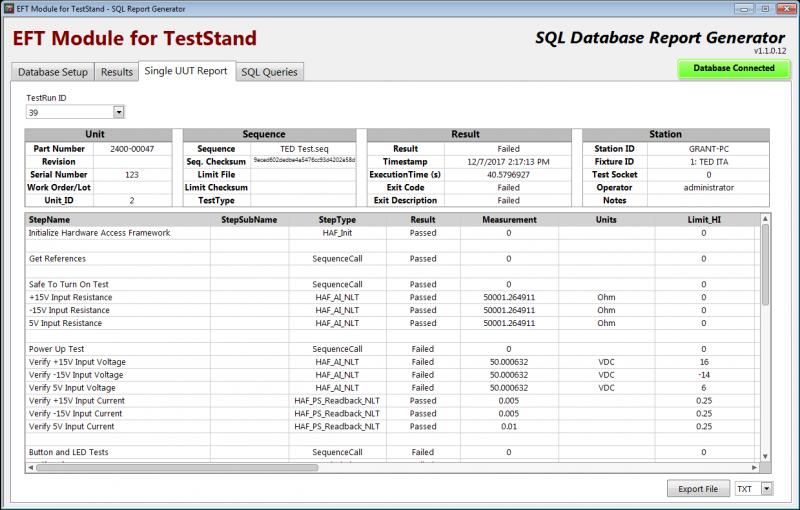Click the Limit_HI column header
The width and height of the screenshot is (800, 510).
(704, 220)
